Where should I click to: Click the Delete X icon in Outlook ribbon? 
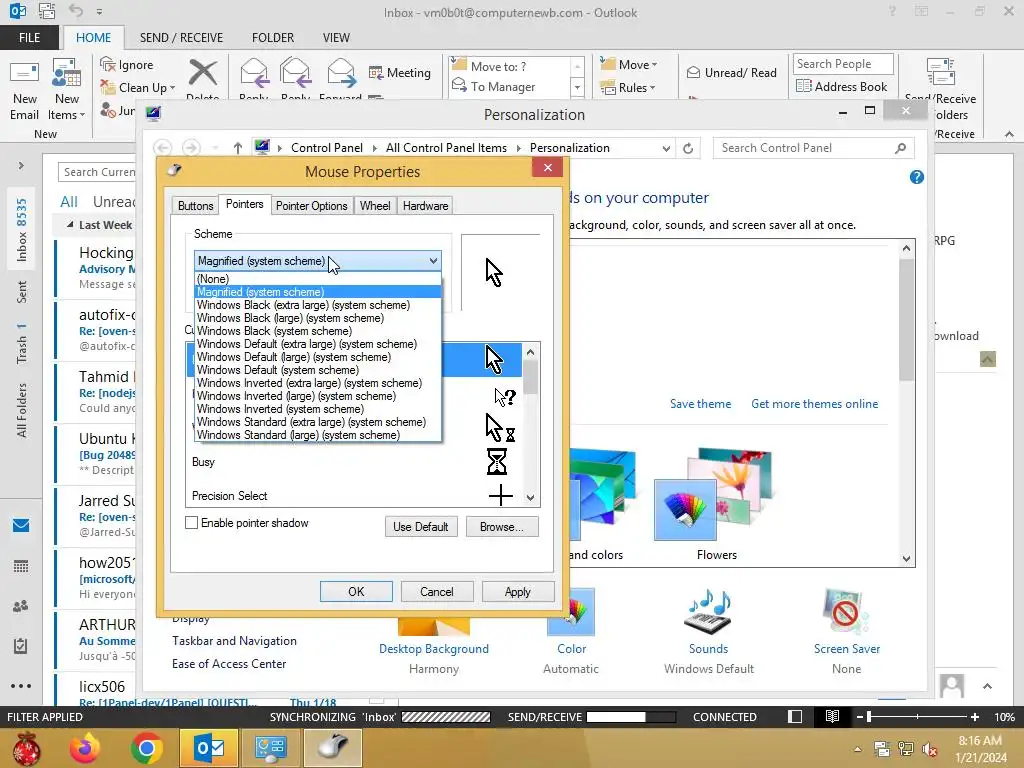click(202, 73)
